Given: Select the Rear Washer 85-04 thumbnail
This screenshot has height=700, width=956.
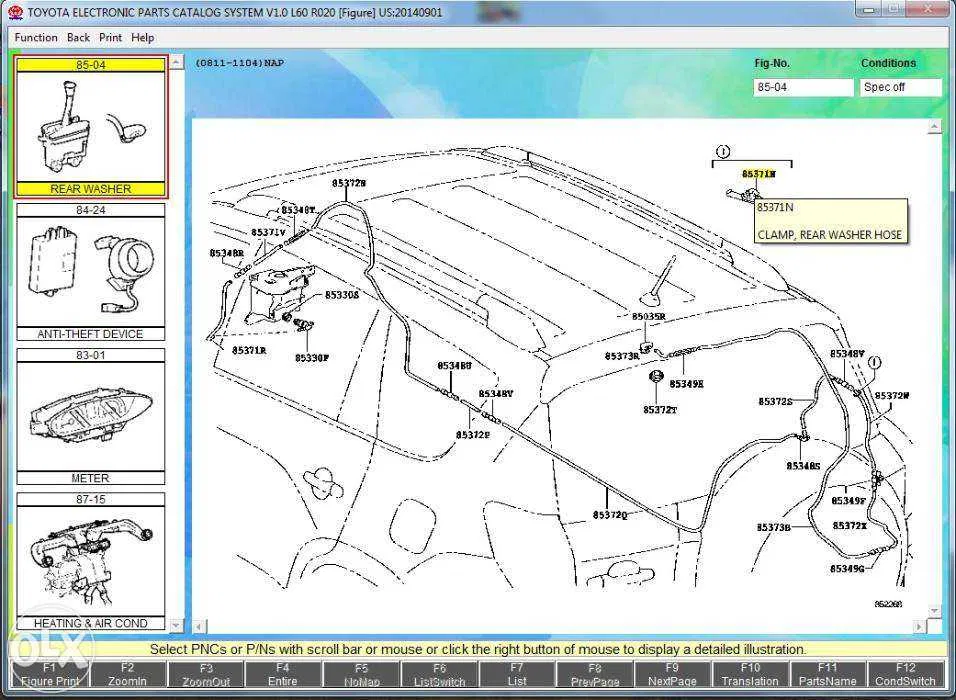Looking at the screenshot, I should tap(91, 127).
